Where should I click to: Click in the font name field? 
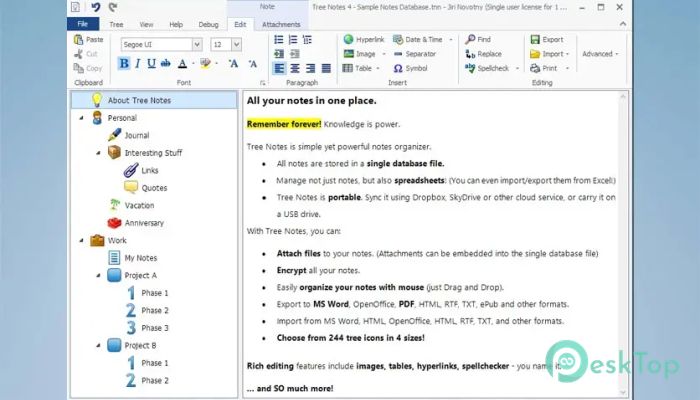156,44
